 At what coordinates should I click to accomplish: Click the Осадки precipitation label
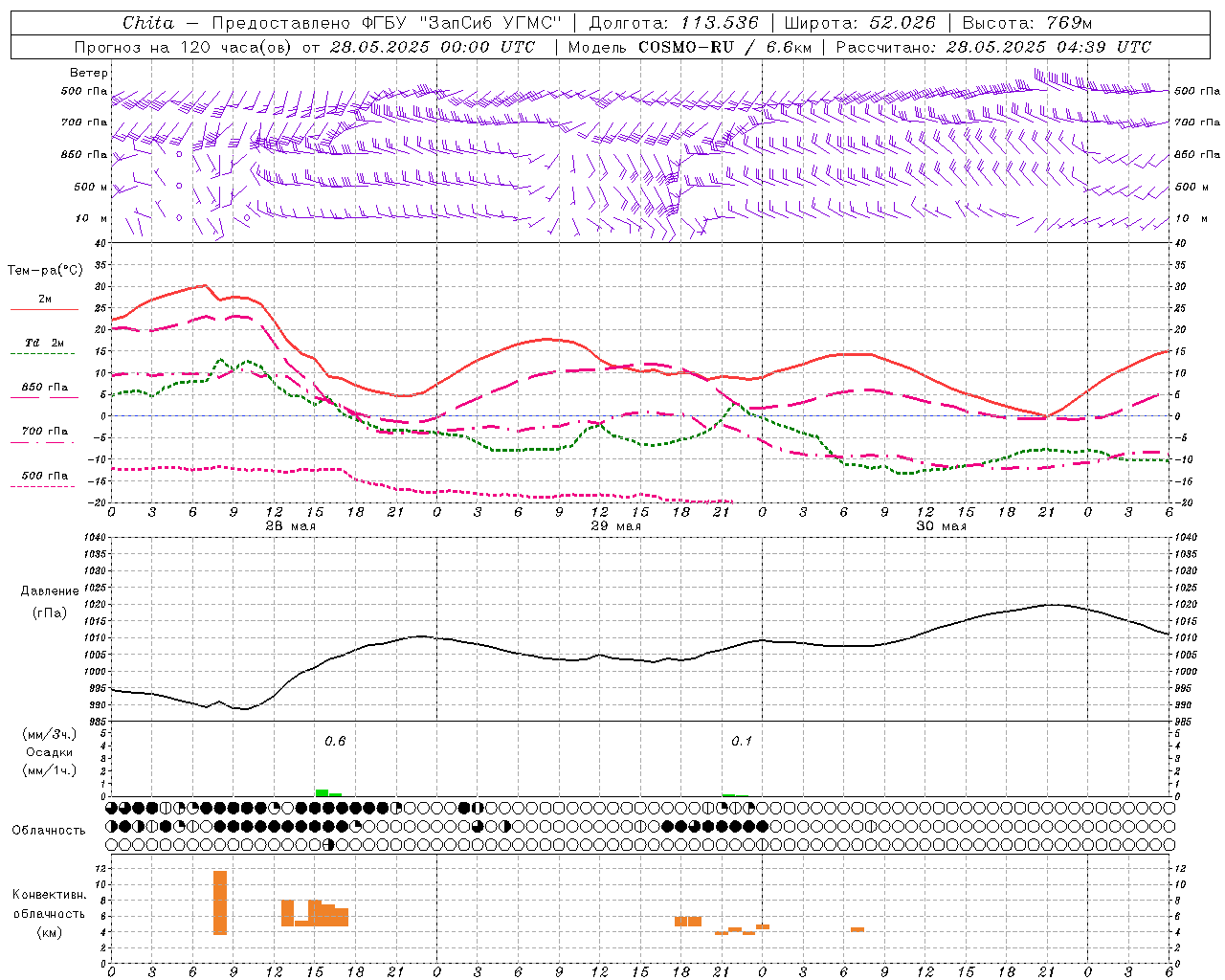click(50, 752)
